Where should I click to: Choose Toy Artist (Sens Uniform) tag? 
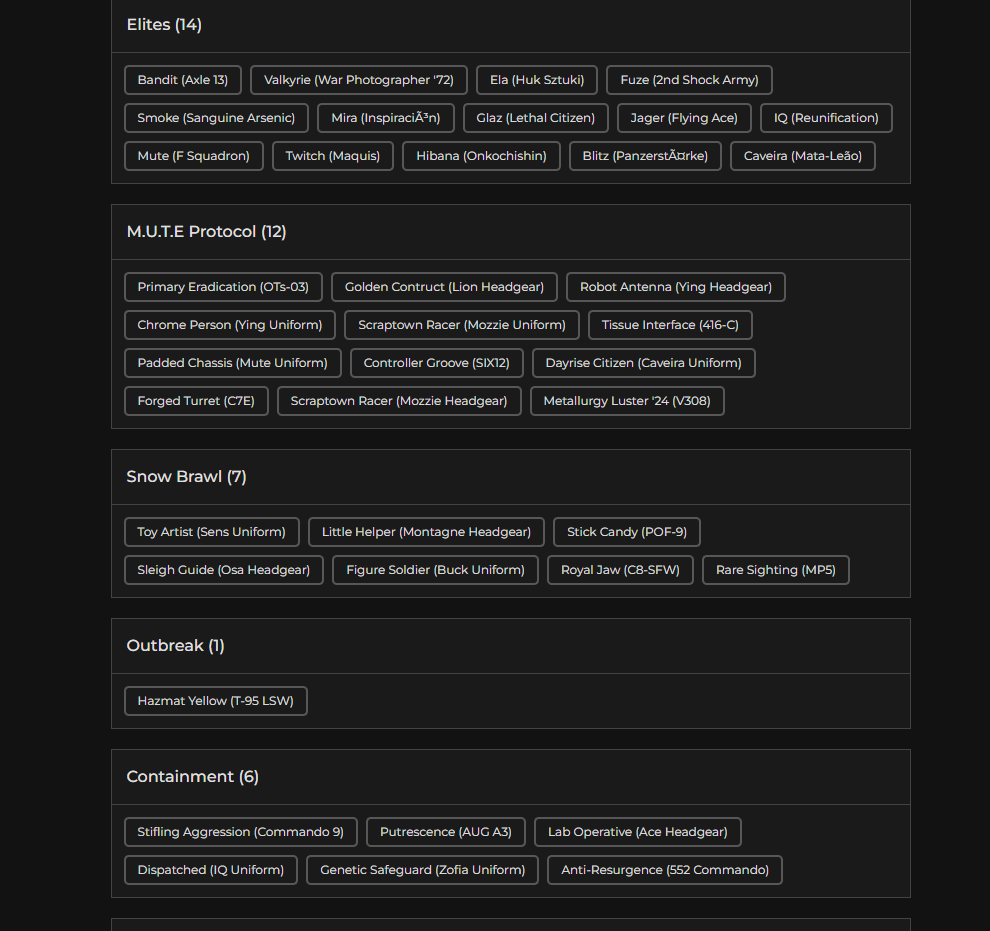tap(212, 532)
